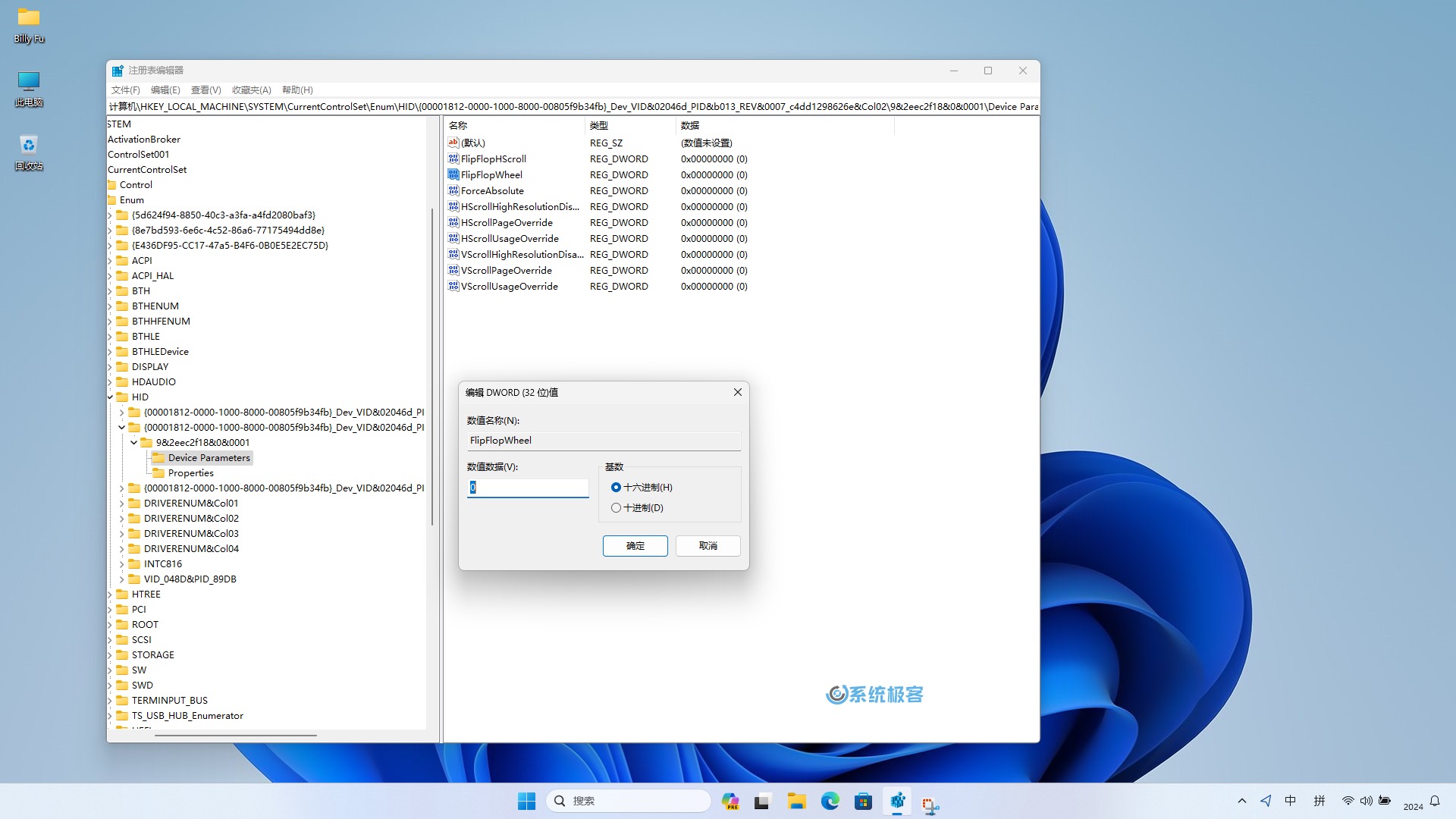Click 取消 to cancel editing
Image resolution: width=1456 pixels, height=819 pixels.
tap(708, 546)
